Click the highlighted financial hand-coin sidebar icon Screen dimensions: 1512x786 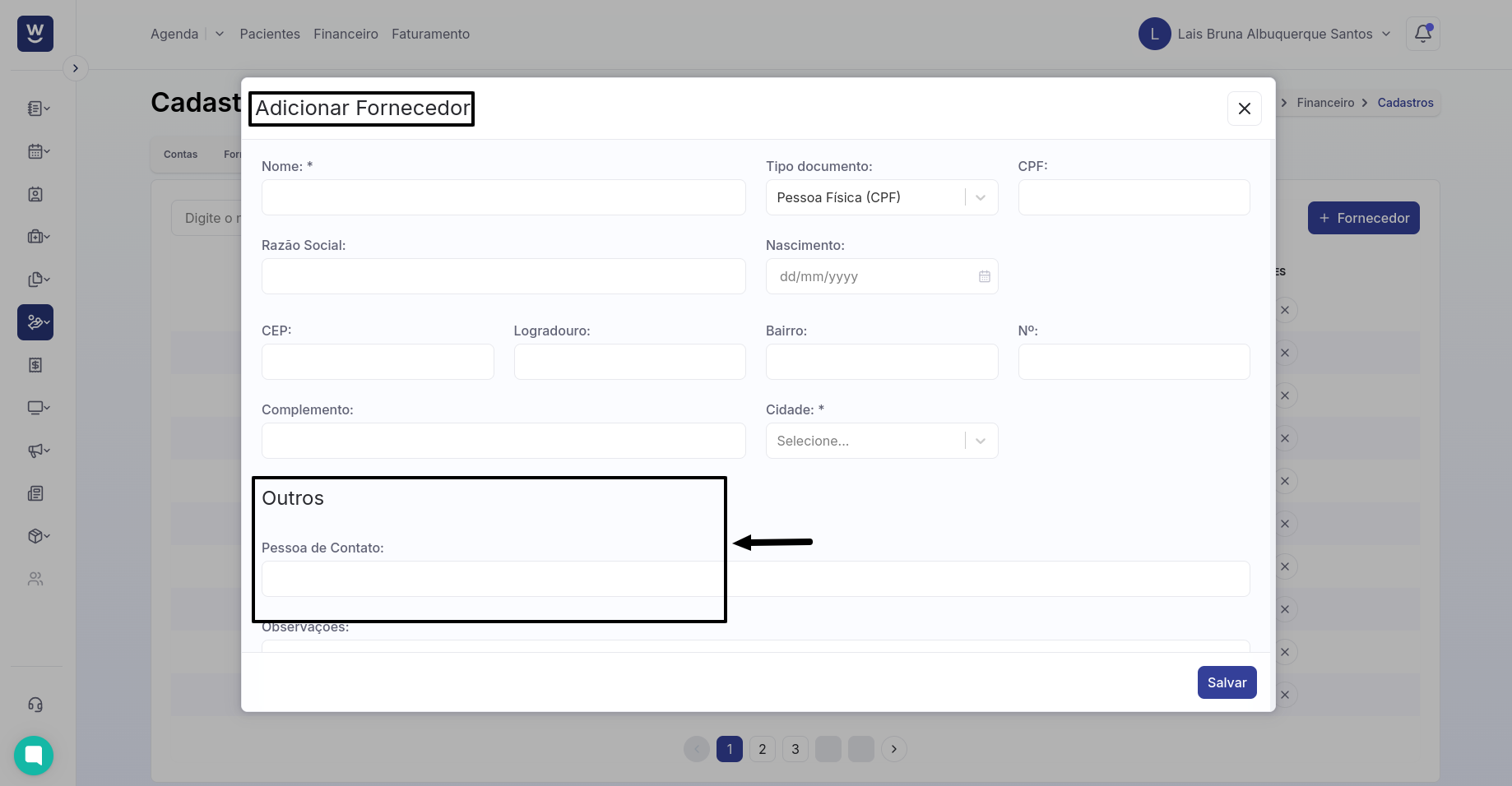[x=35, y=322]
